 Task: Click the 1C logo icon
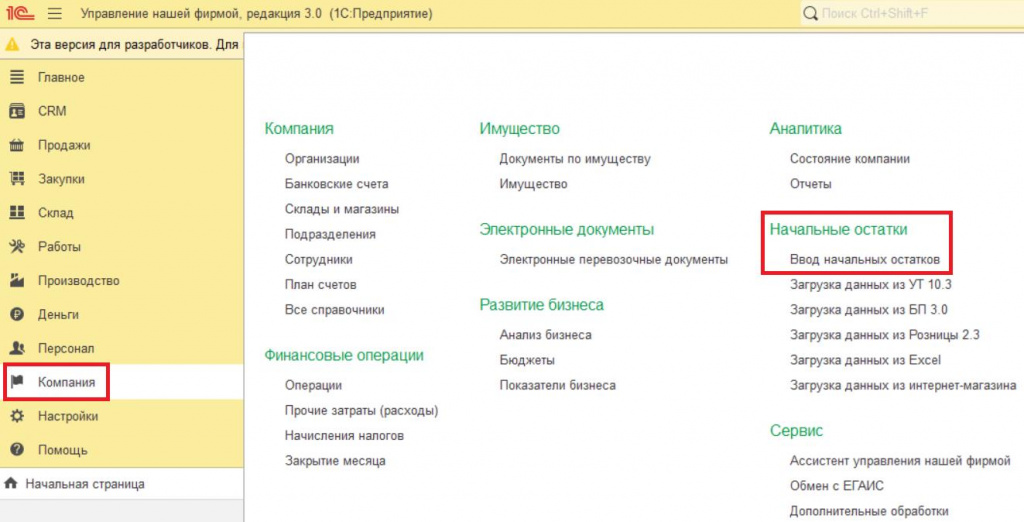(x=20, y=13)
